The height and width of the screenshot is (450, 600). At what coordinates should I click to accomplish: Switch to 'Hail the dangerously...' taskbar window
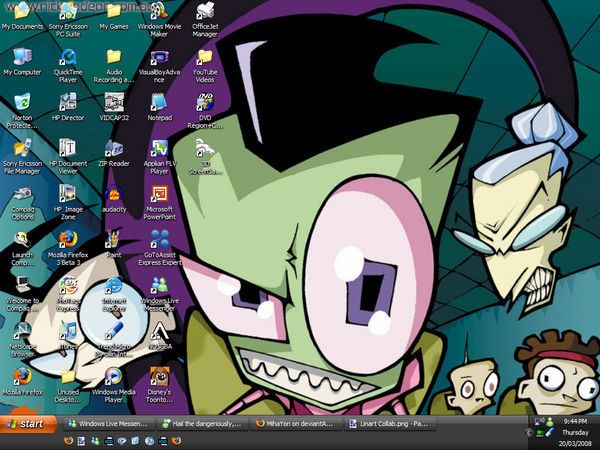pos(202,424)
